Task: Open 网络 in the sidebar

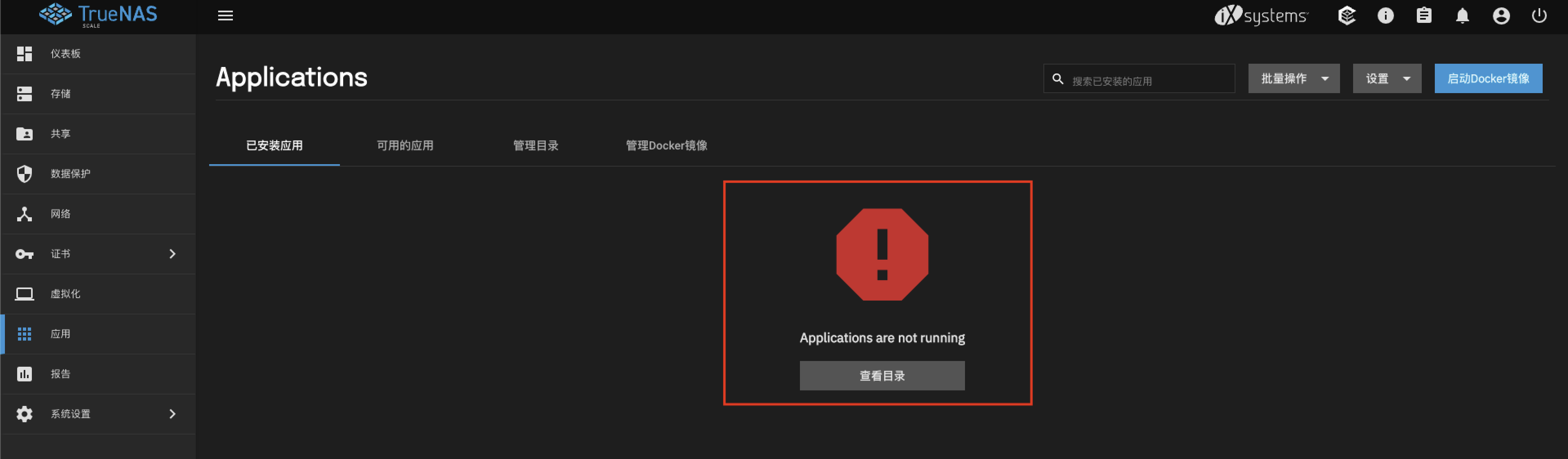Action: pos(98,214)
